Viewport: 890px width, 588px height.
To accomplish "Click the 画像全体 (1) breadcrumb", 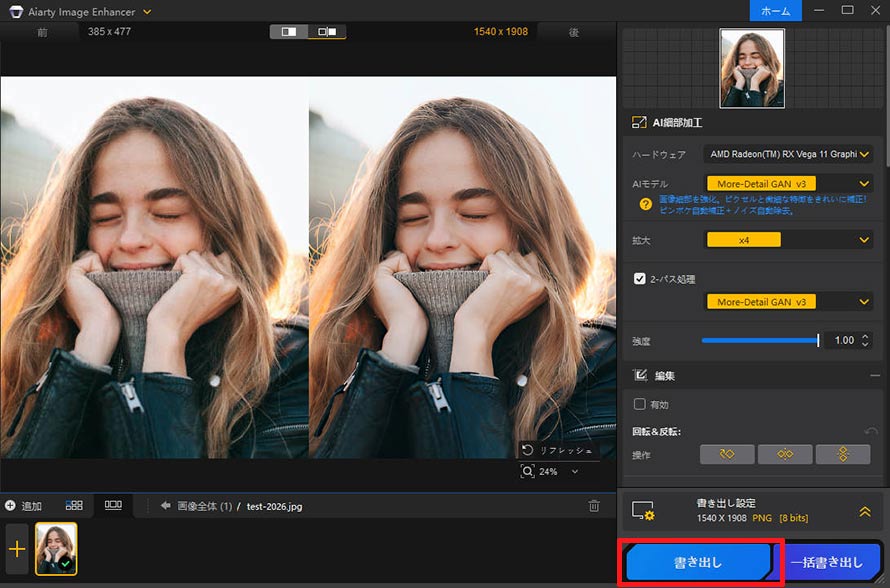I will (x=204, y=506).
